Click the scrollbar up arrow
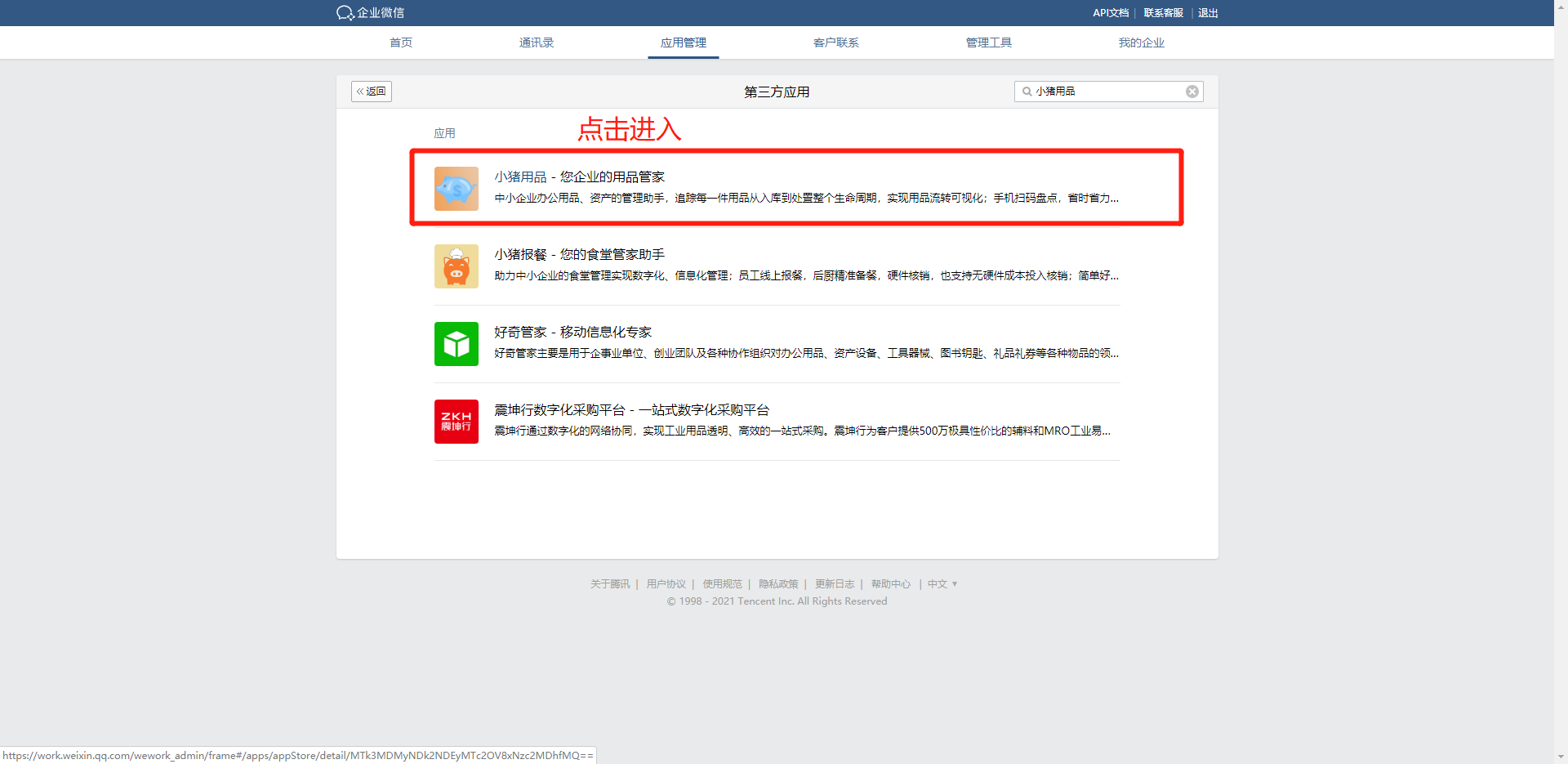The height and width of the screenshot is (764, 1568). 1561,7
